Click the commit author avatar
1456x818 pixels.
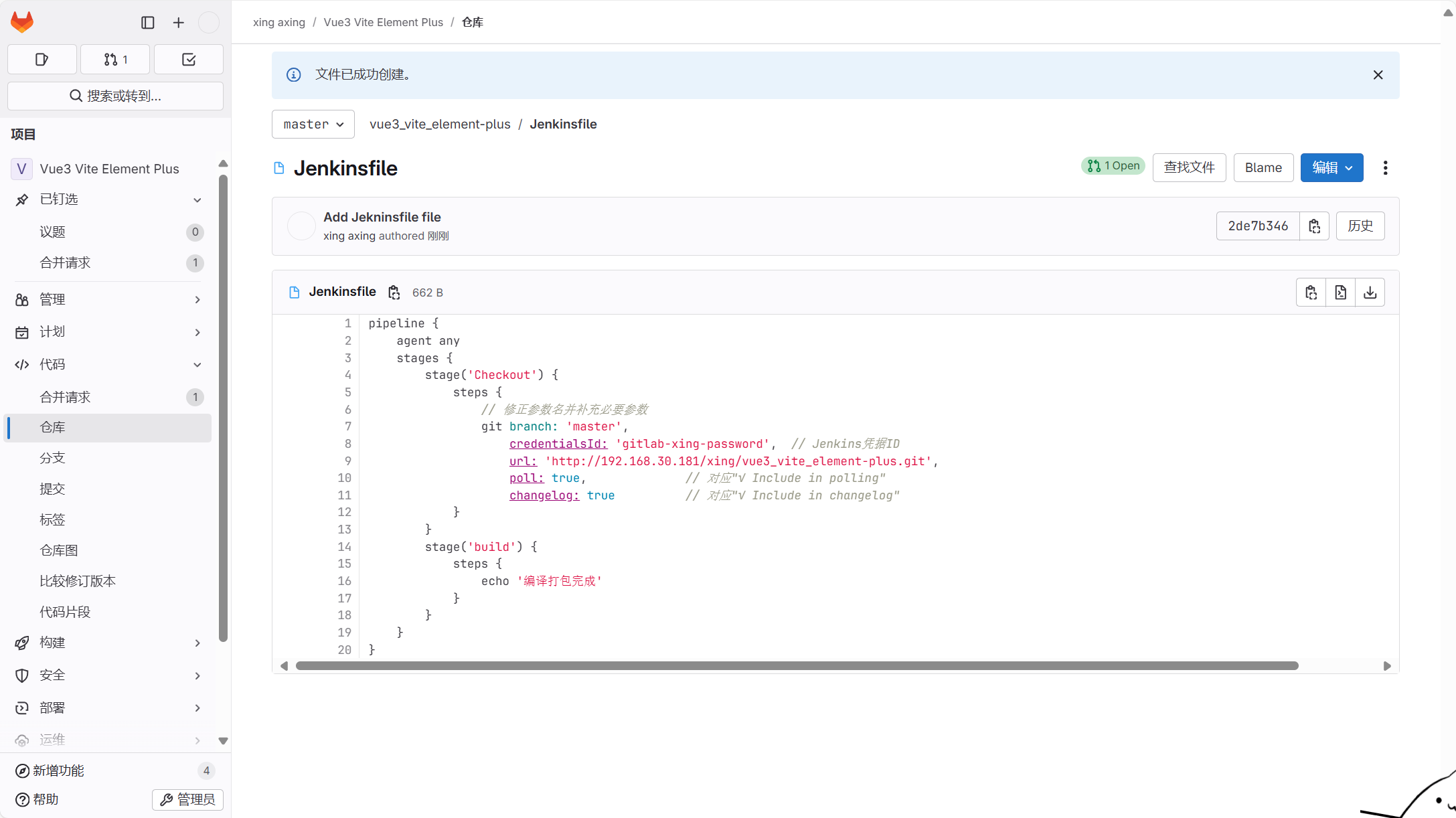301,226
